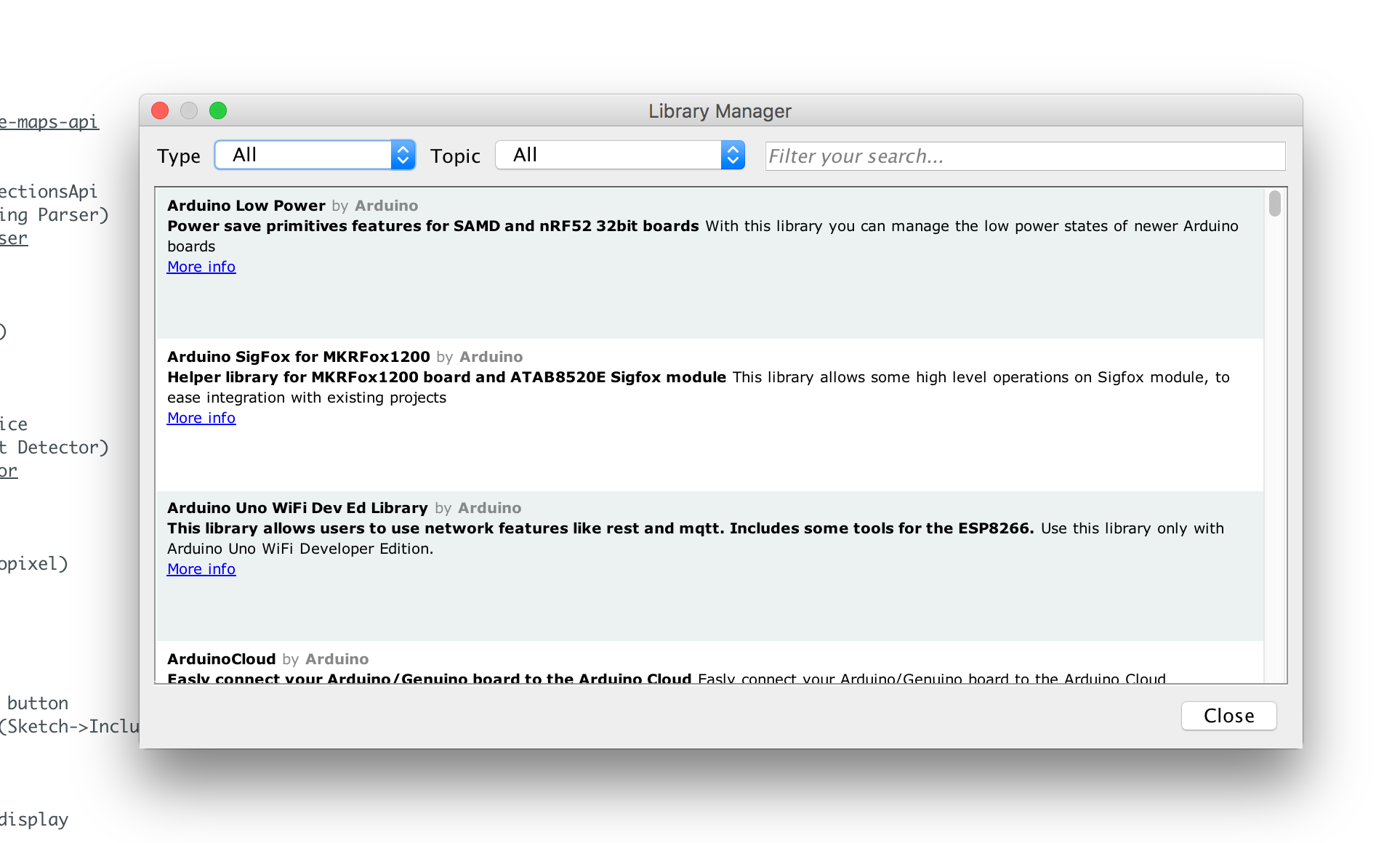1400x843 pixels.
Task: Click the Topic dropdown arrow stepper
Action: (x=733, y=155)
